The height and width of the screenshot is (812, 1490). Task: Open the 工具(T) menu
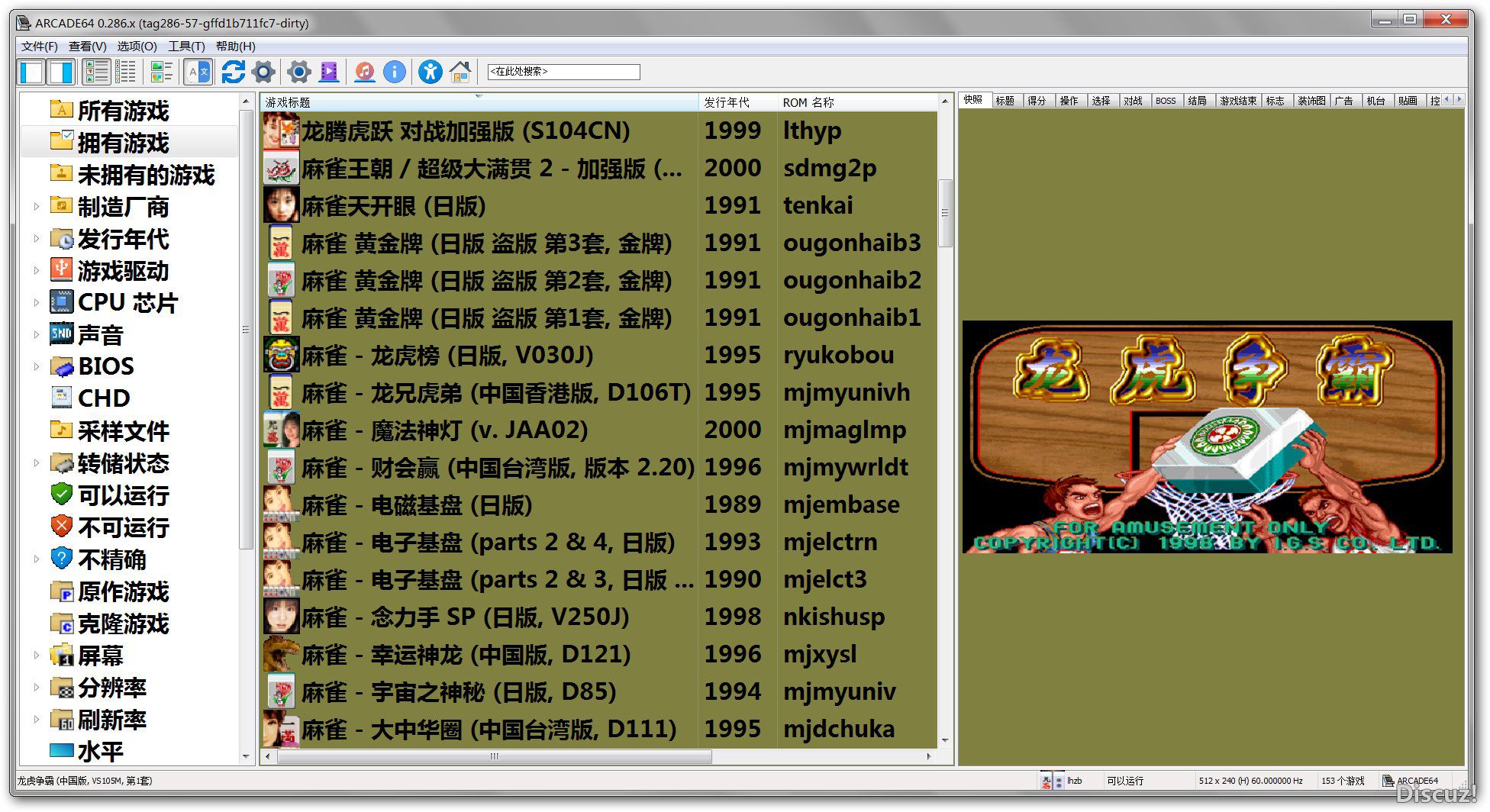coord(186,47)
